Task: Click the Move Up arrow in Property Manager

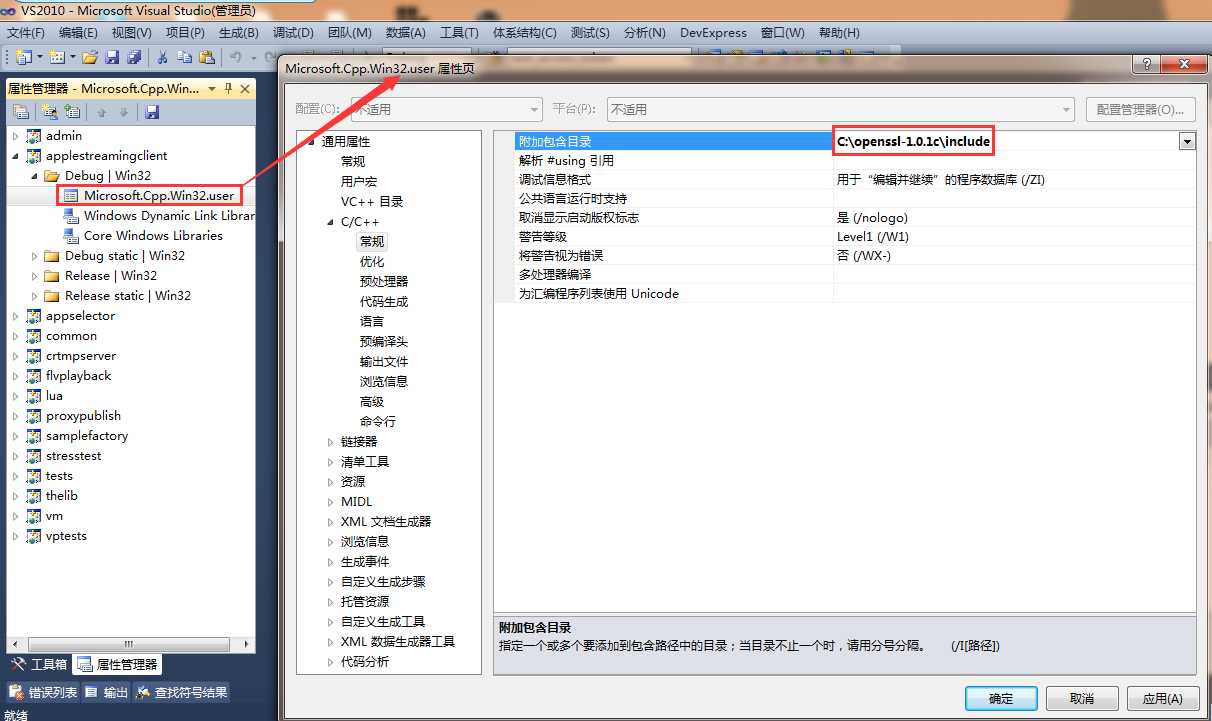Action: (x=101, y=112)
